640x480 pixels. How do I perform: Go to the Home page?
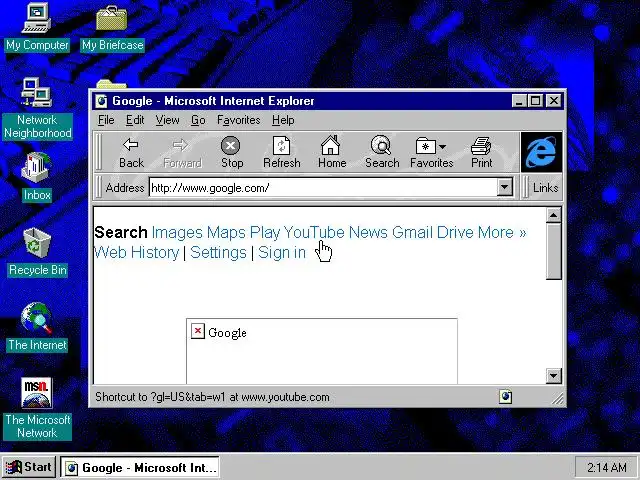click(x=331, y=153)
